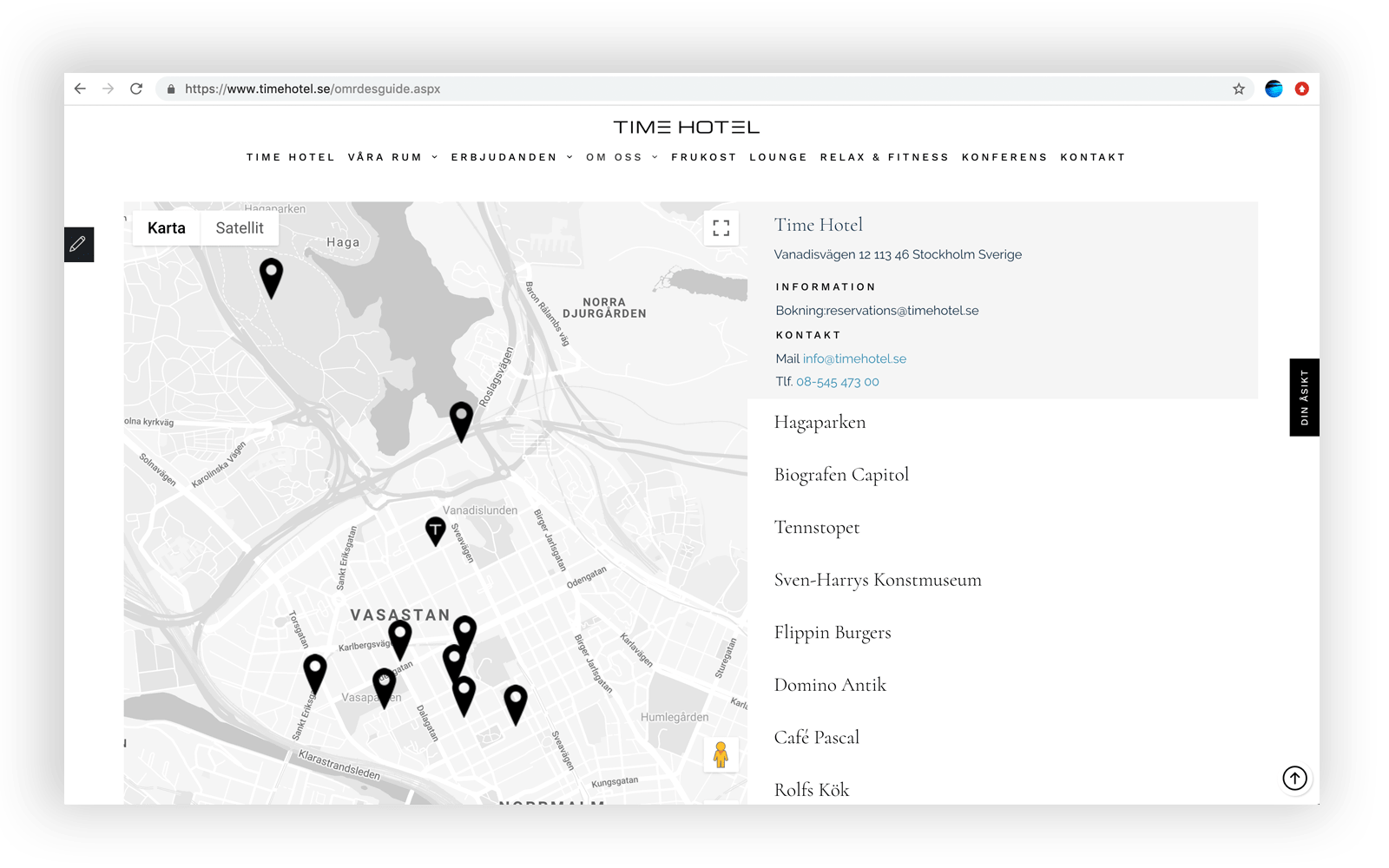This screenshot has height=868, width=1389.
Task: Select the Time Hotel T marker on map
Action: (x=436, y=531)
